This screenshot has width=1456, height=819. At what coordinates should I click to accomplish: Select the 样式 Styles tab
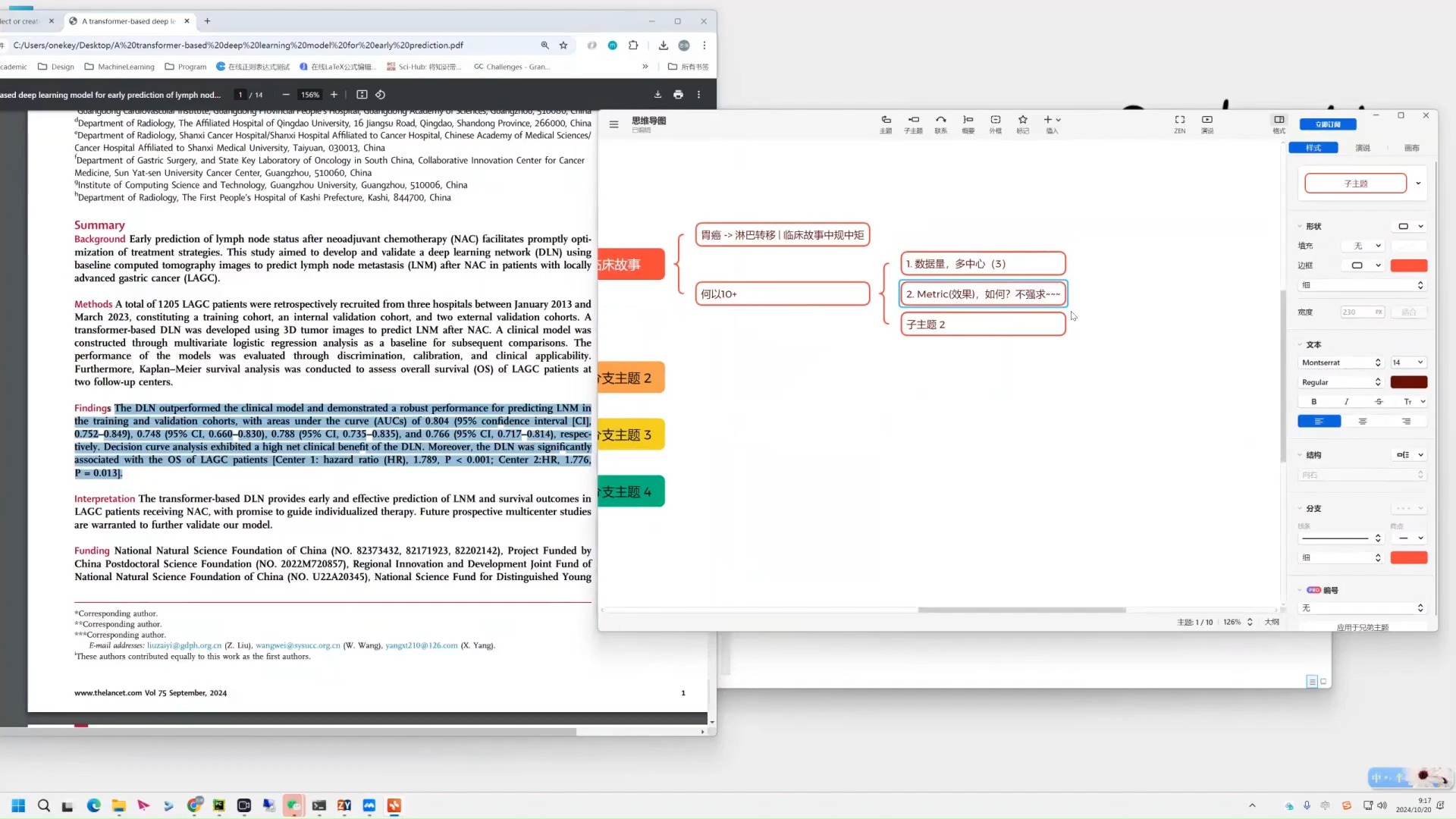[1314, 147]
